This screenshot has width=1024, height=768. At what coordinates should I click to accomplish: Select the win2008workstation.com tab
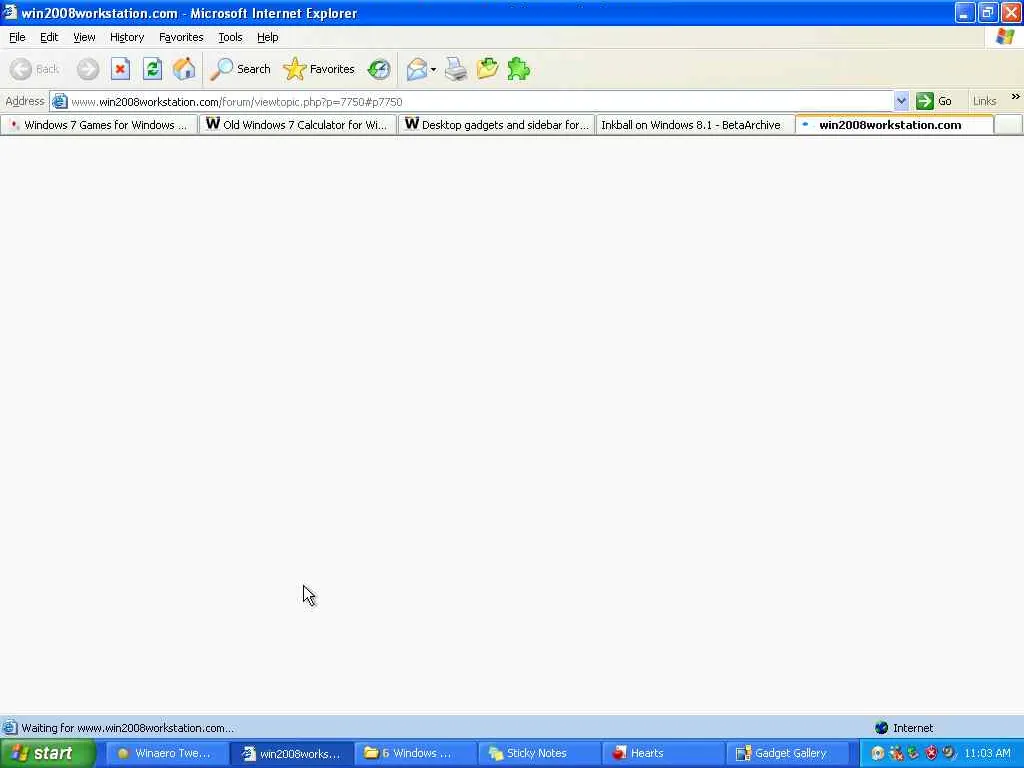point(894,125)
